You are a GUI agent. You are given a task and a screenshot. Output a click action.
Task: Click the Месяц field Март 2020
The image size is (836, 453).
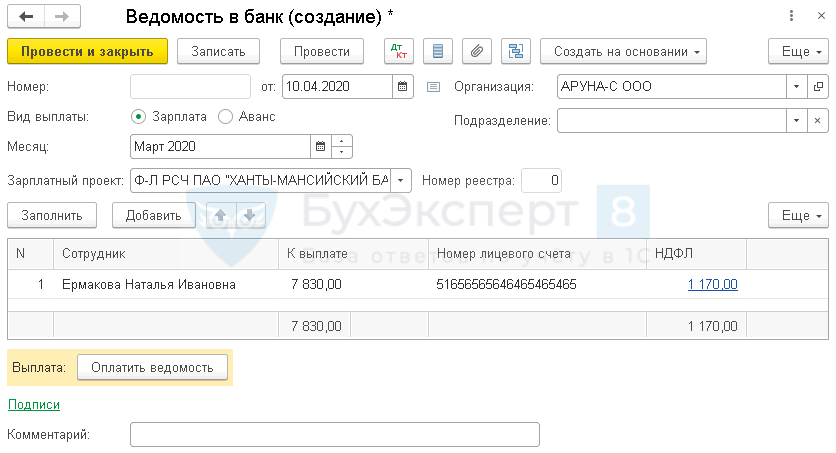tap(220, 147)
